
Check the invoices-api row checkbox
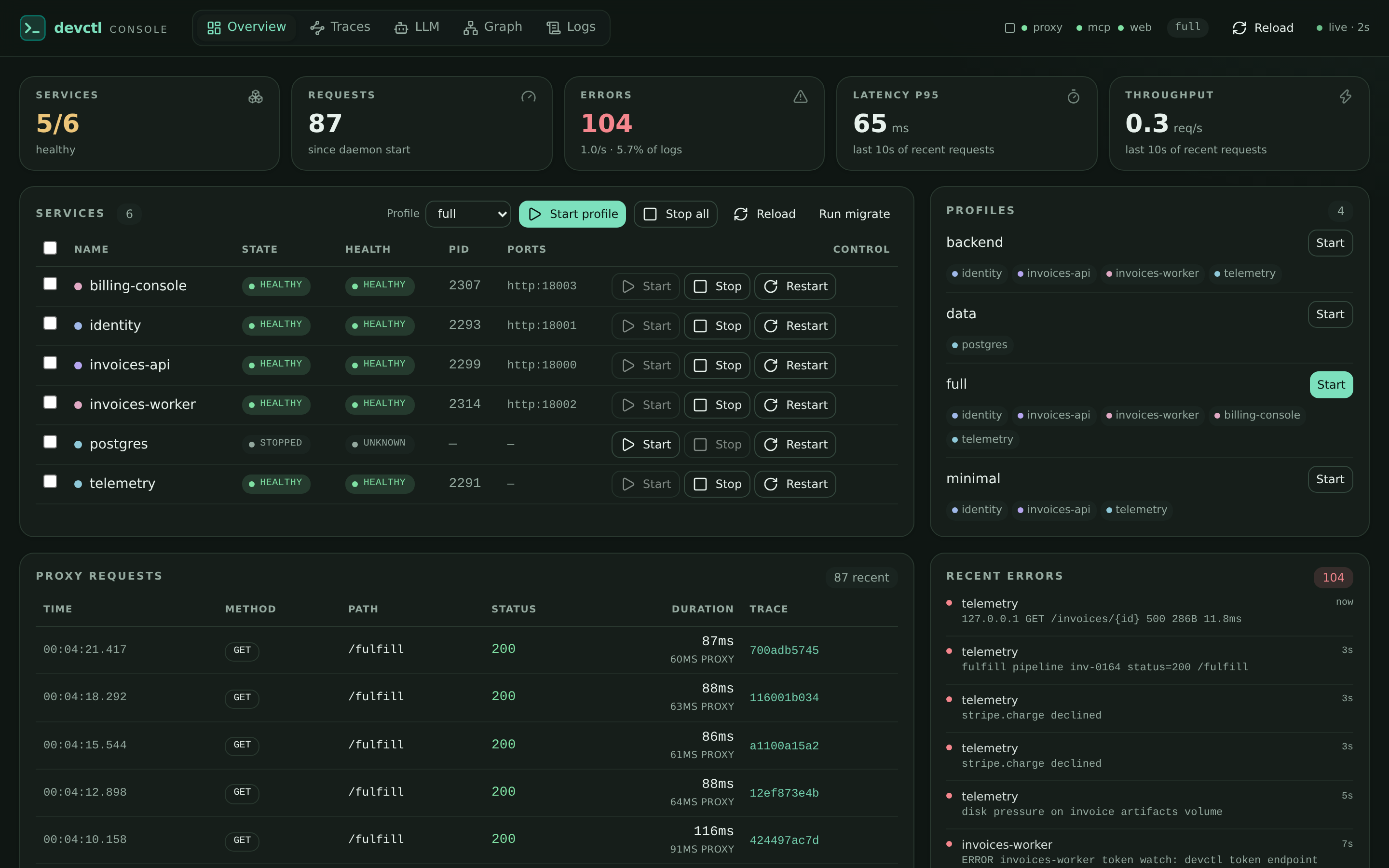pos(50,363)
